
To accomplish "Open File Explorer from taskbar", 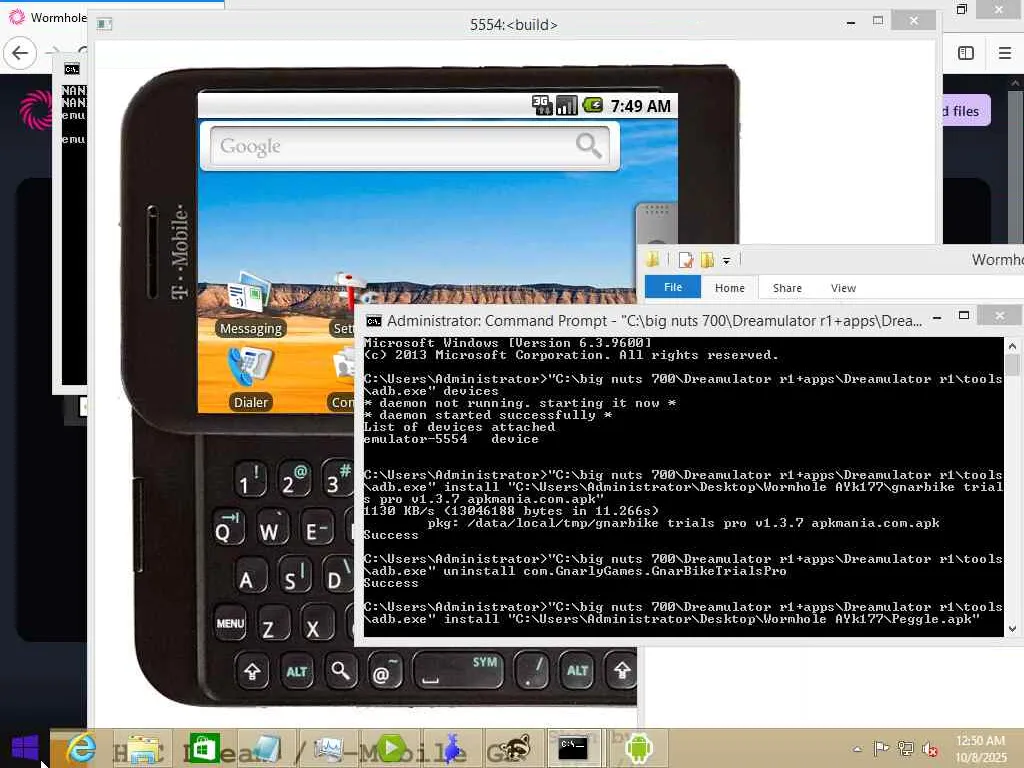I will click(142, 748).
